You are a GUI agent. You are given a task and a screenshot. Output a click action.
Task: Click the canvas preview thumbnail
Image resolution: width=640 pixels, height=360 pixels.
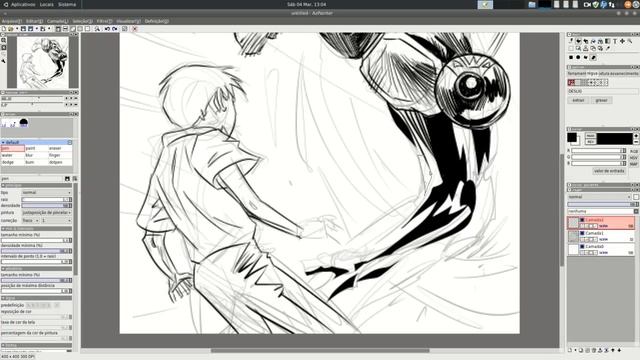click(43, 62)
